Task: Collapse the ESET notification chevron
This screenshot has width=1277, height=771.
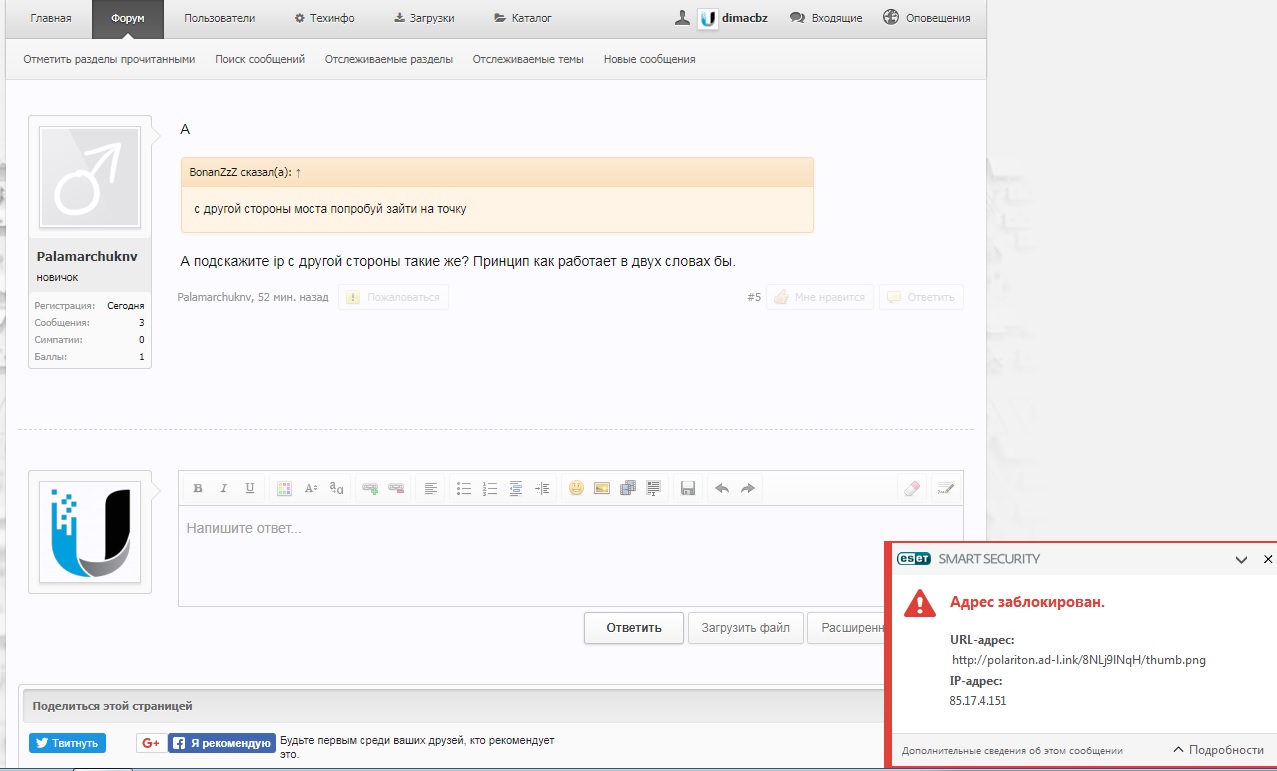Action: (1241, 560)
